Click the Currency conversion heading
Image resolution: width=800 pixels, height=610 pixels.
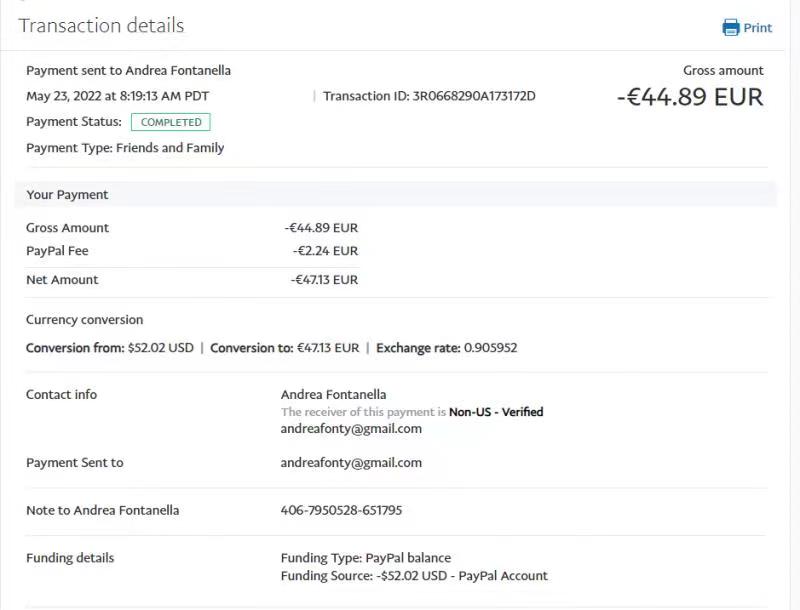tap(84, 320)
